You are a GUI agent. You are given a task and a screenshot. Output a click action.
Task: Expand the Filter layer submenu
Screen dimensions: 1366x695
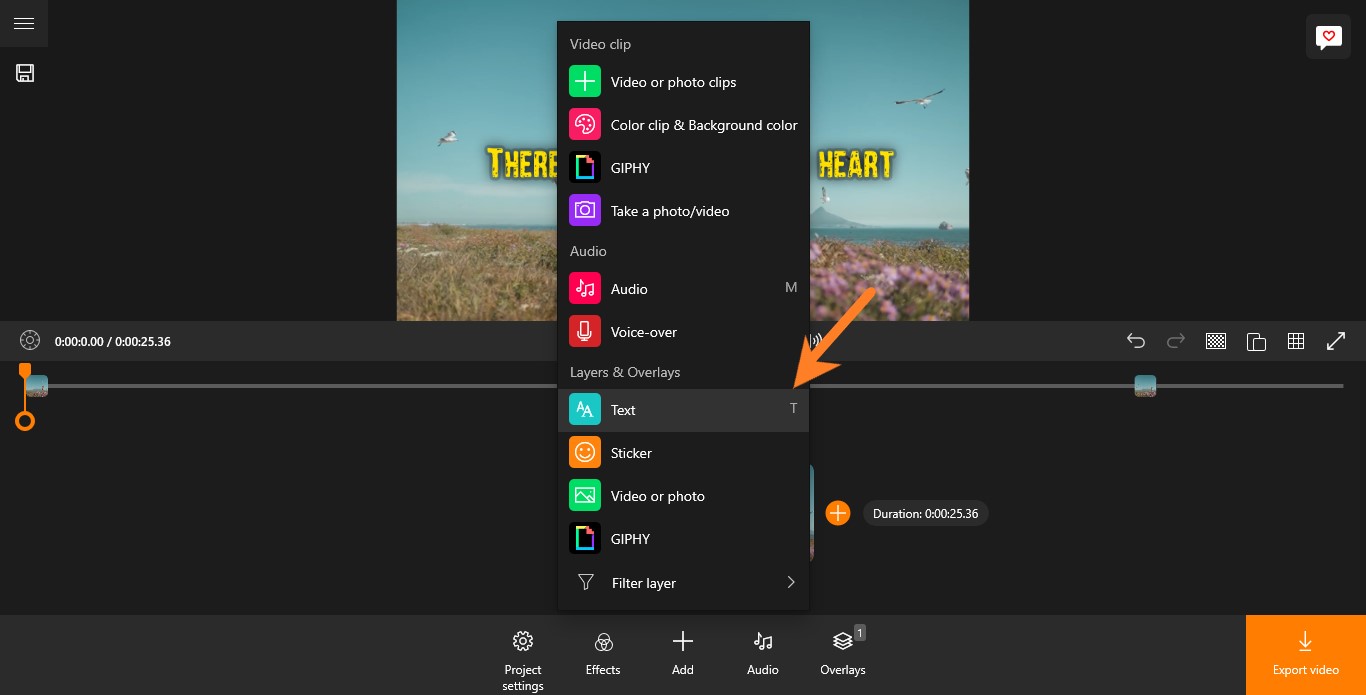click(x=683, y=582)
